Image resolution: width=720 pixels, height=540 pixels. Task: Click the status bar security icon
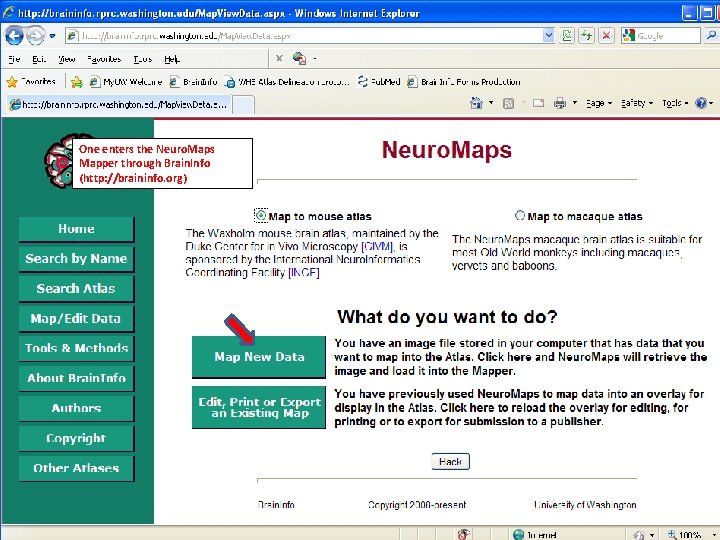[x=464, y=534]
